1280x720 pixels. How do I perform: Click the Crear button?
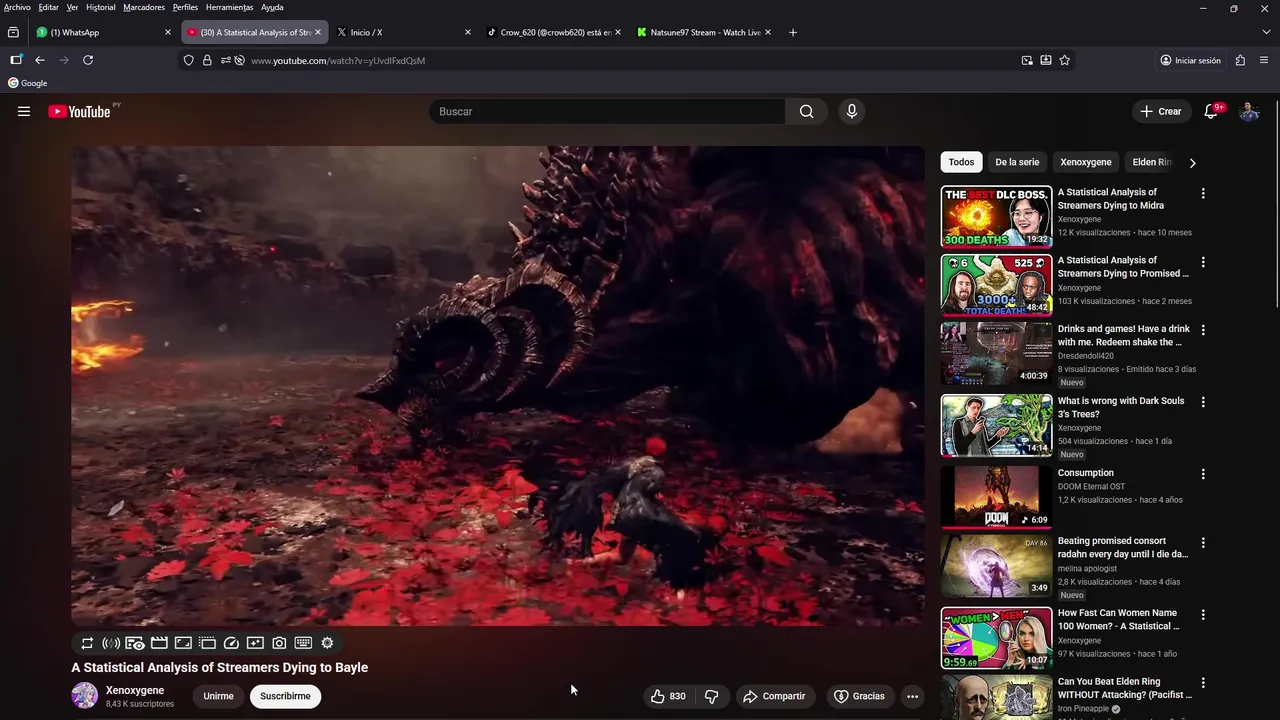click(x=1161, y=111)
